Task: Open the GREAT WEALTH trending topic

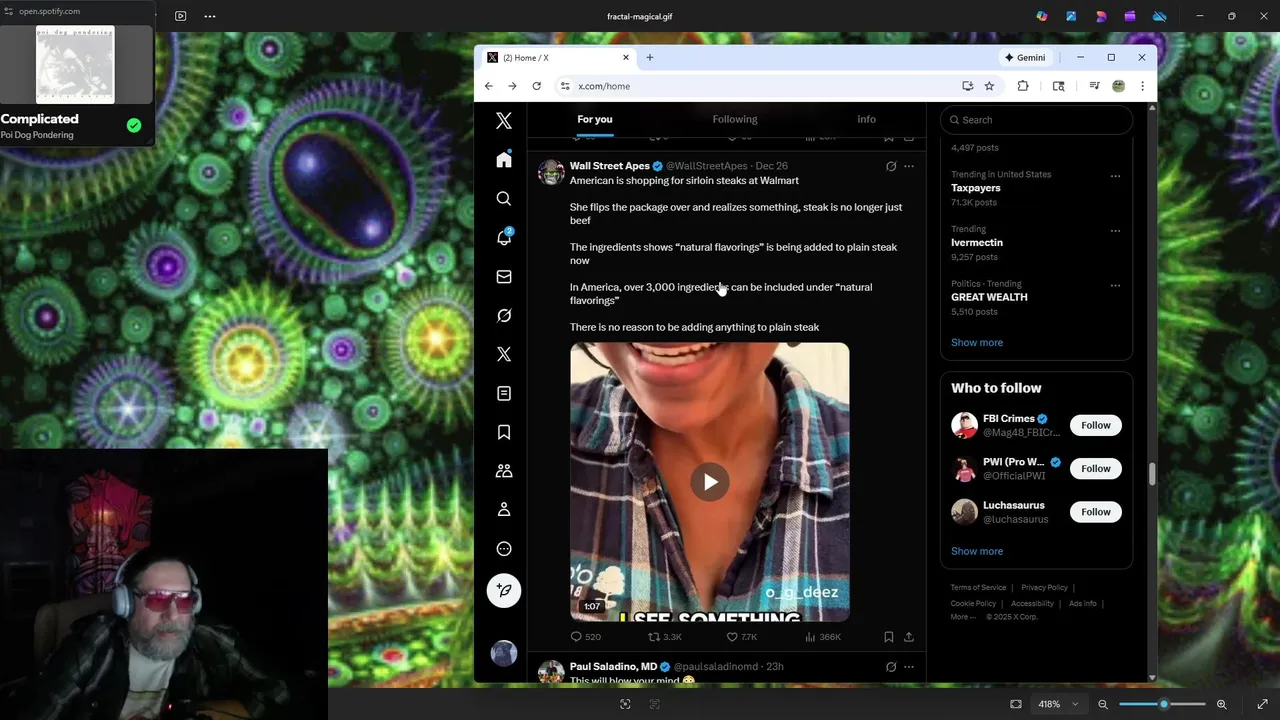Action: pyautogui.click(x=989, y=297)
